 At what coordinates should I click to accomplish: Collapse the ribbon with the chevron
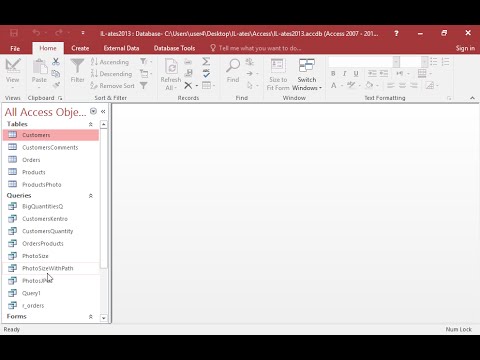pyautogui.click(x=472, y=98)
